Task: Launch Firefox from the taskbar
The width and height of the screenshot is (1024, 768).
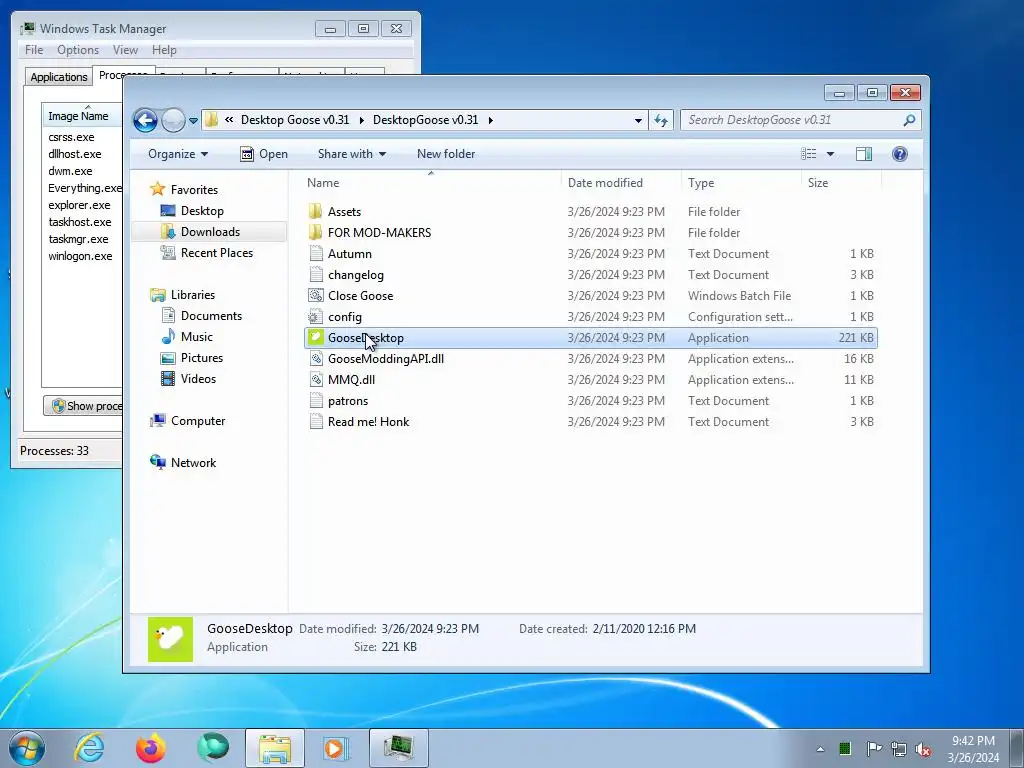Action: (x=151, y=748)
